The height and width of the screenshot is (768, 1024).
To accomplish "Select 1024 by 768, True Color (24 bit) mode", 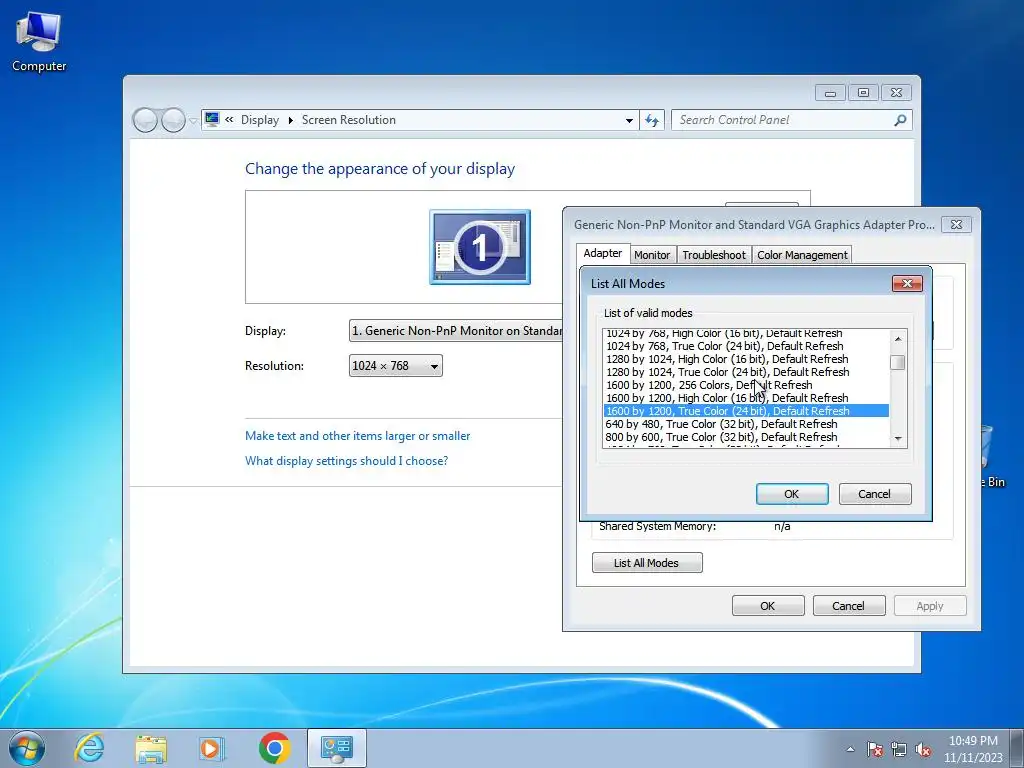I will click(x=746, y=346).
